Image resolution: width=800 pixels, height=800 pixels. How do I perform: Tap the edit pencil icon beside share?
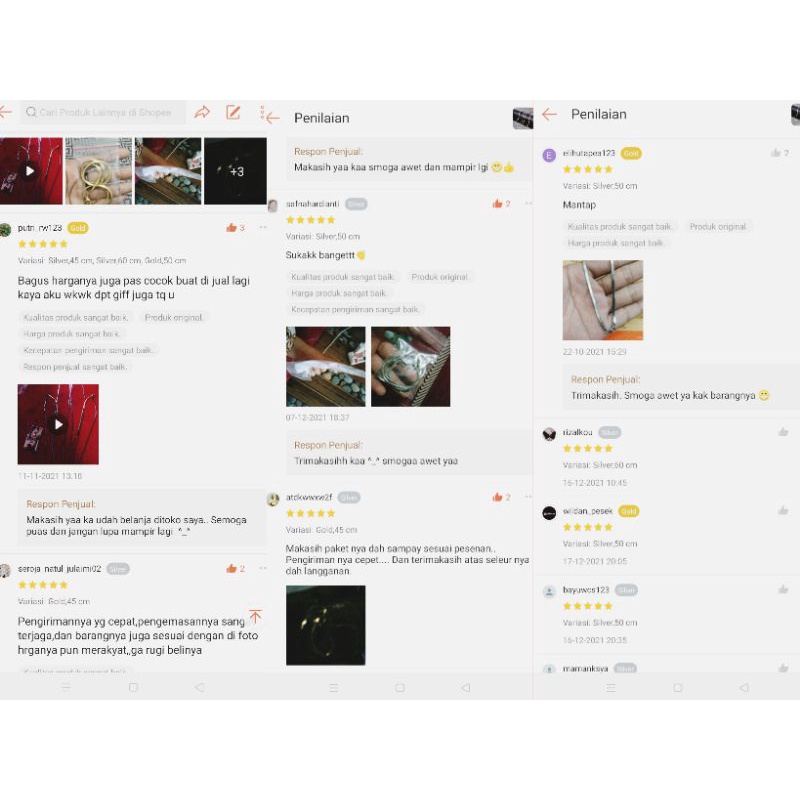233,112
